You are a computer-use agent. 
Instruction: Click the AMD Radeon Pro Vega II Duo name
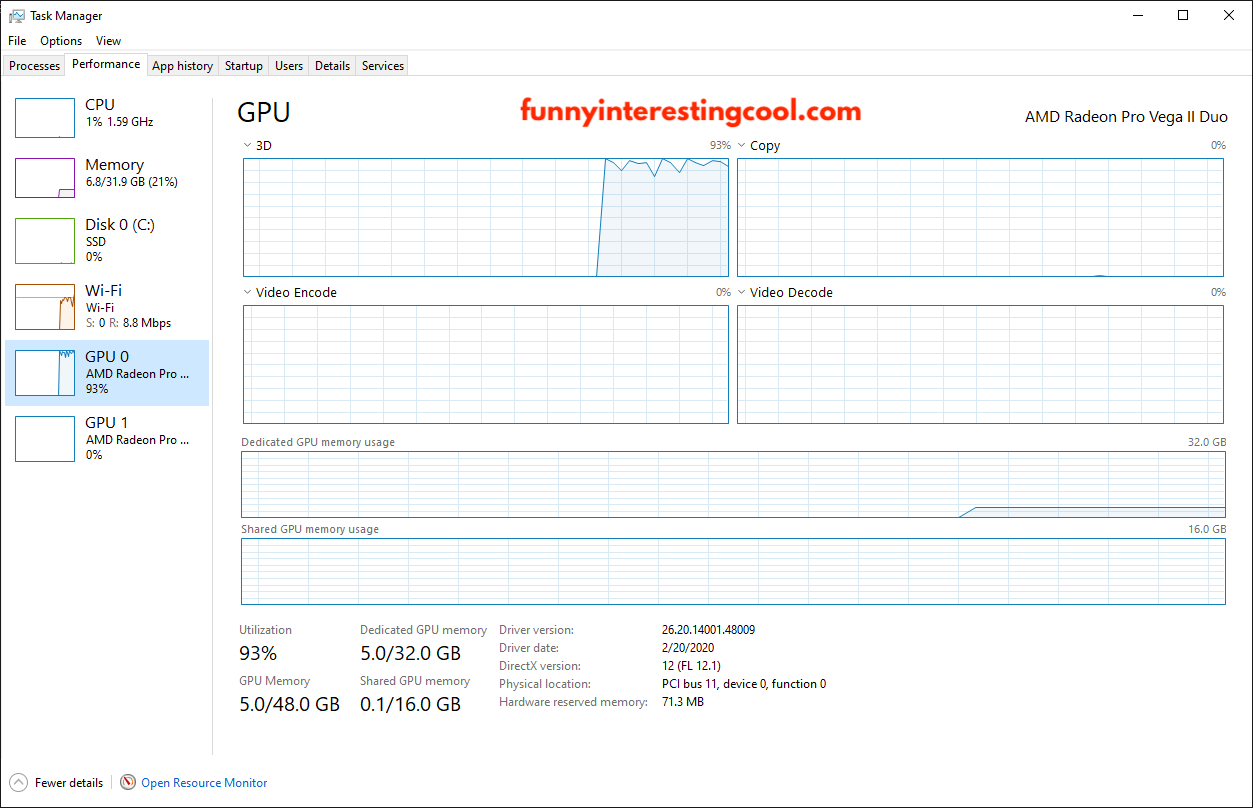click(x=1126, y=117)
